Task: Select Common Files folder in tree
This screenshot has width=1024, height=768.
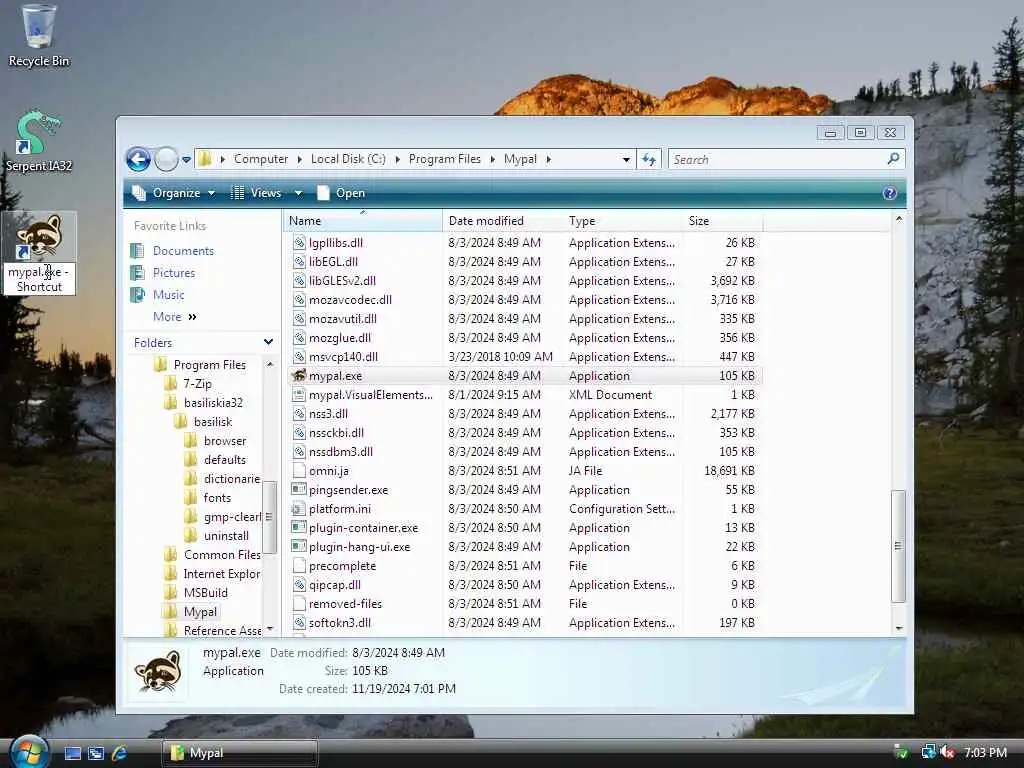Action: click(222, 555)
